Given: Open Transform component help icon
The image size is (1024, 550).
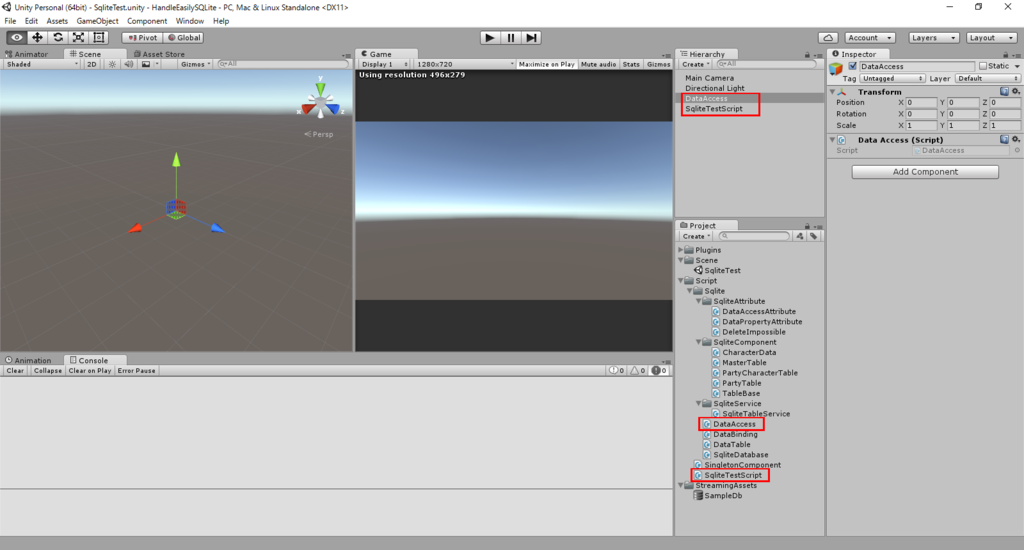Looking at the screenshot, I should (1004, 92).
